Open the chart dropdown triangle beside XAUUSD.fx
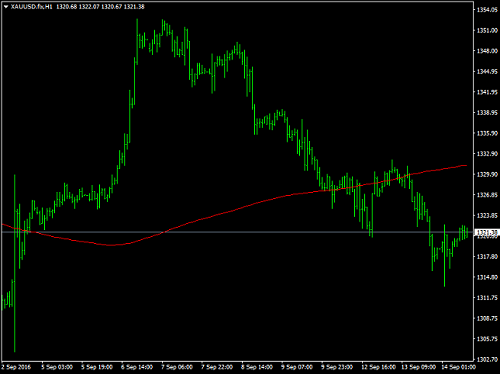The width and height of the screenshot is (500, 374). [x=6, y=7]
